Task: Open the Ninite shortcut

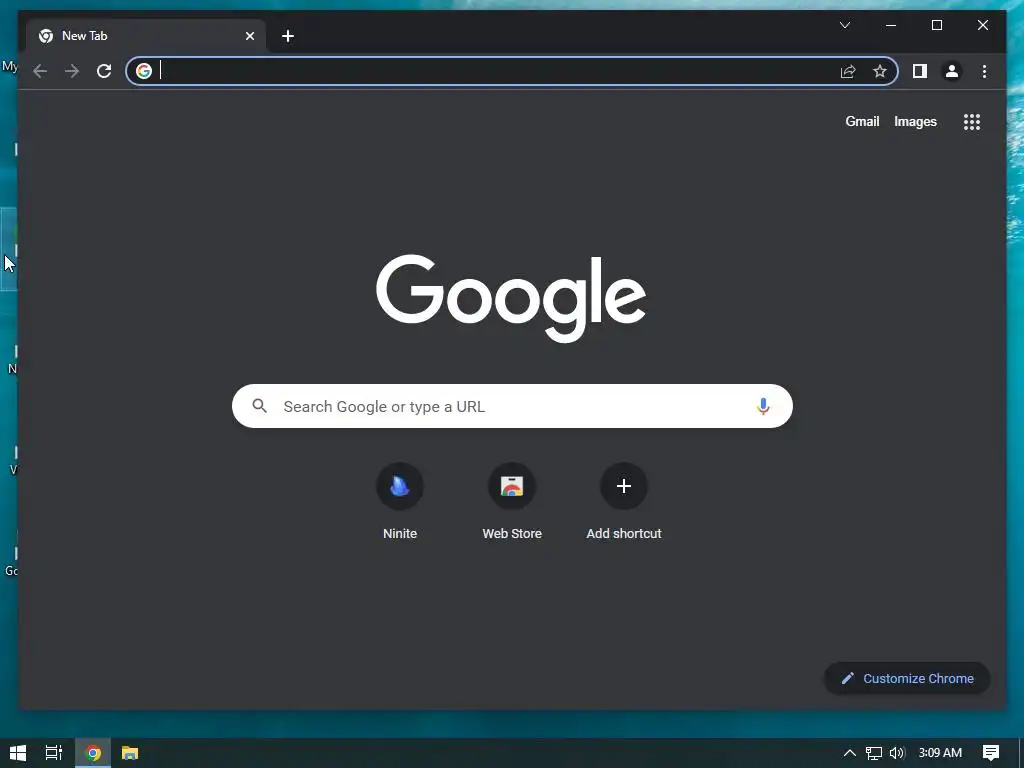Action: [400, 502]
